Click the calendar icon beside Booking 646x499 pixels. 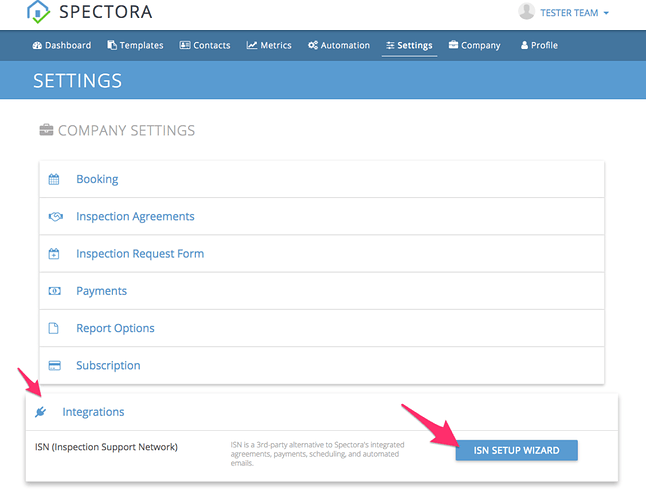click(x=55, y=180)
